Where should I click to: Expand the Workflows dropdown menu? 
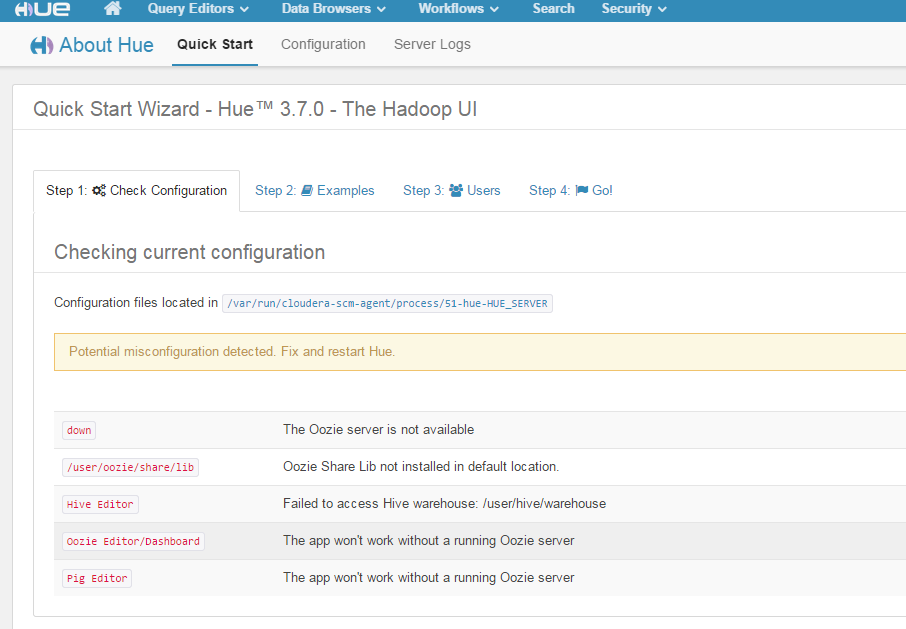pos(458,9)
